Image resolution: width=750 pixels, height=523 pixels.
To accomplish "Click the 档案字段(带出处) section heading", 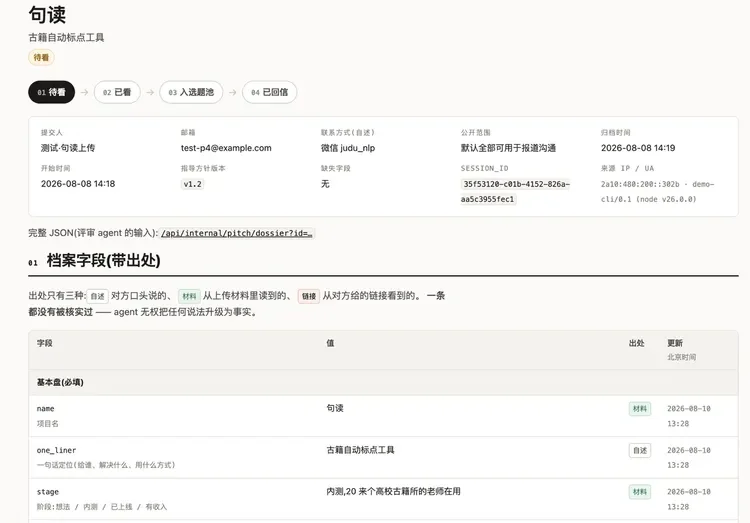I will click(103, 260).
